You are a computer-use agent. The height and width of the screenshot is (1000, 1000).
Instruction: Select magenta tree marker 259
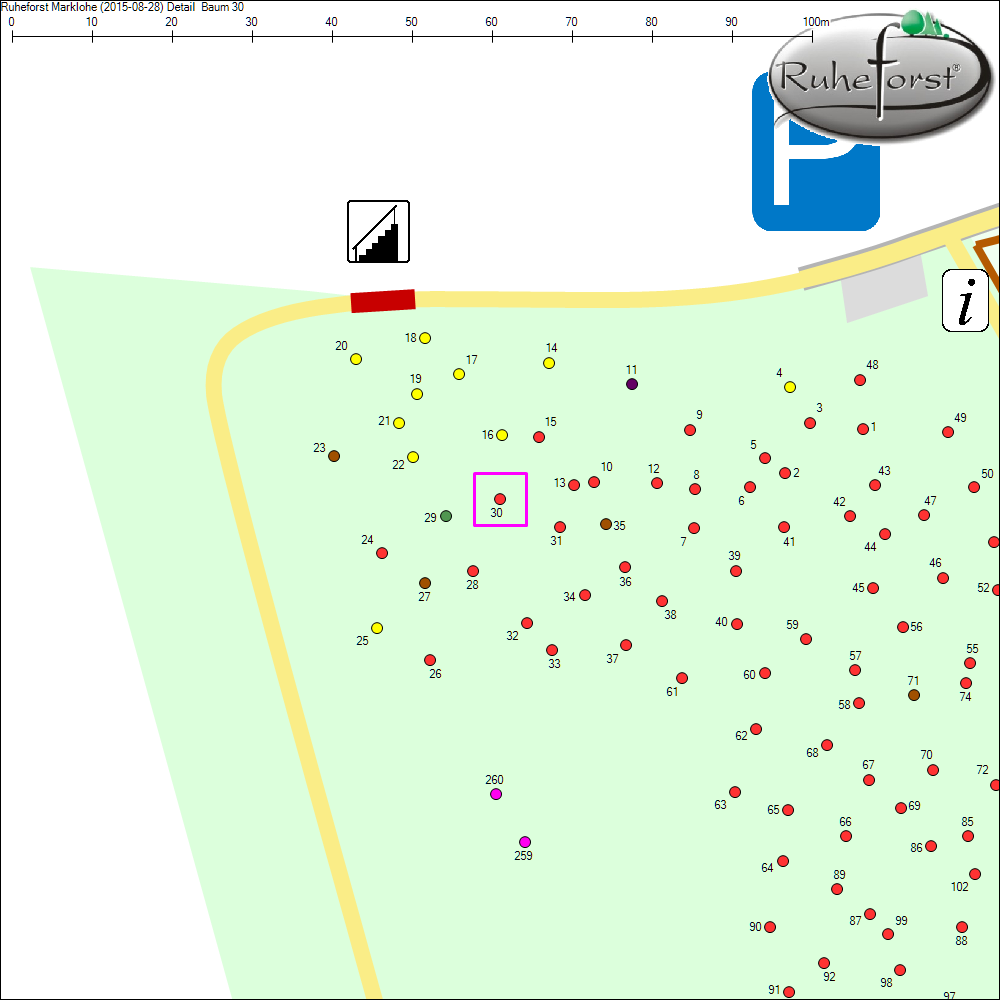[x=525, y=842]
